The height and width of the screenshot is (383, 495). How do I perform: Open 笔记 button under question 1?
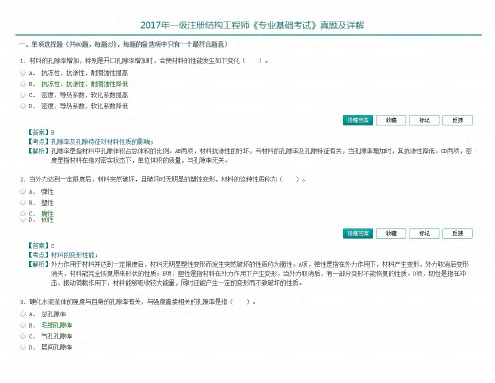424,120
